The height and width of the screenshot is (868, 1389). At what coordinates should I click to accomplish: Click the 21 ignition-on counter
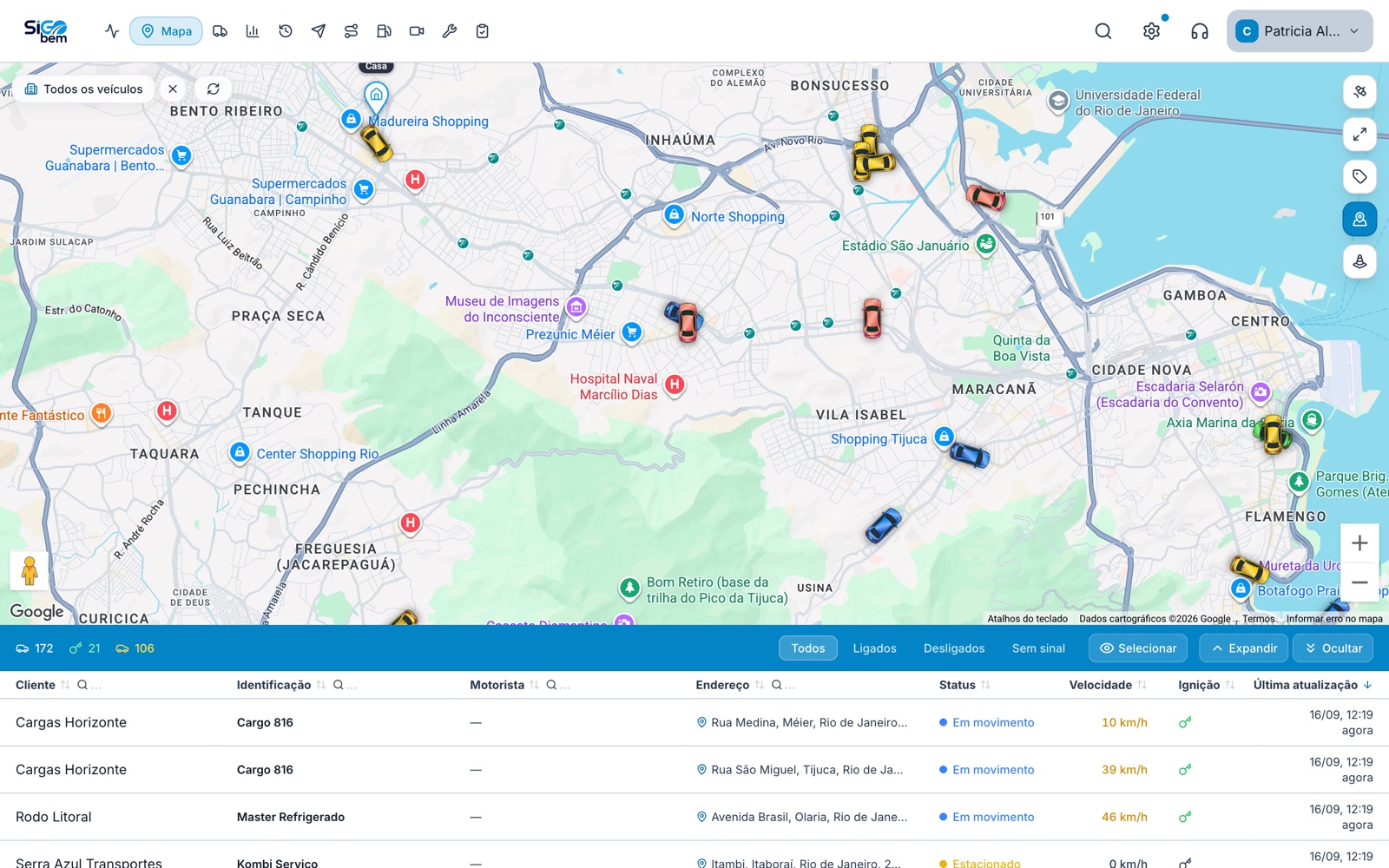85,648
